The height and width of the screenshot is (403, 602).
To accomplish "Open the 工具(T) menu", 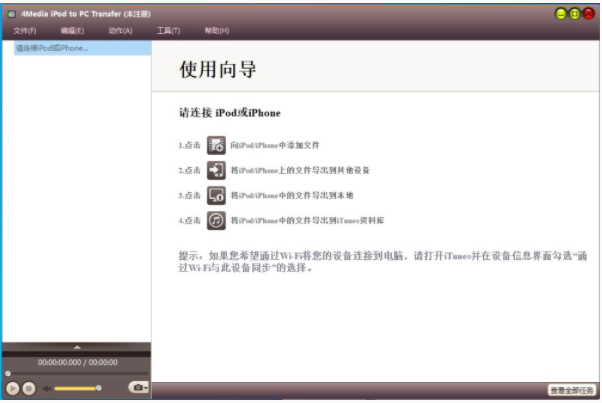I will coord(168,31).
